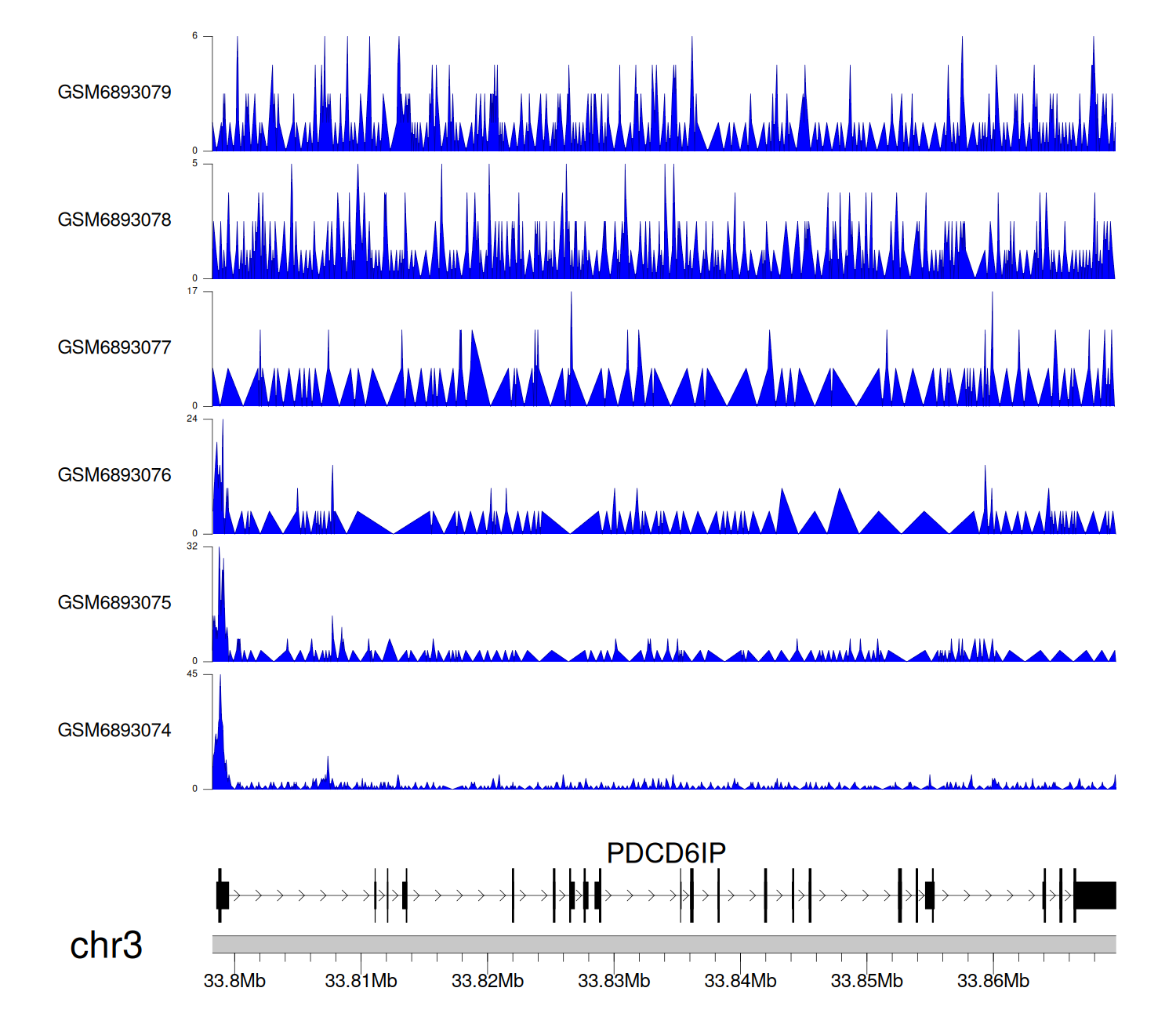Click the large final exon block of PDCD6IP
1176x1035 pixels.
click(x=1095, y=895)
